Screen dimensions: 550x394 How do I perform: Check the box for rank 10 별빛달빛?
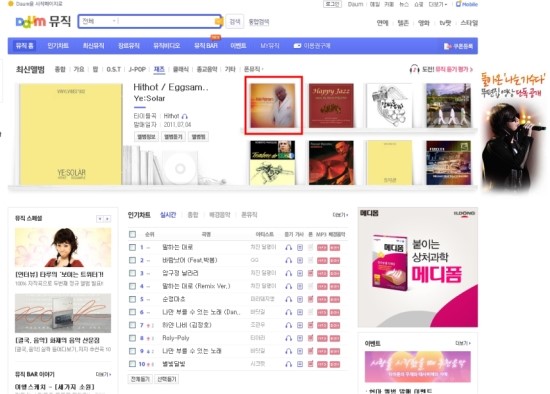tap(132, 364)
